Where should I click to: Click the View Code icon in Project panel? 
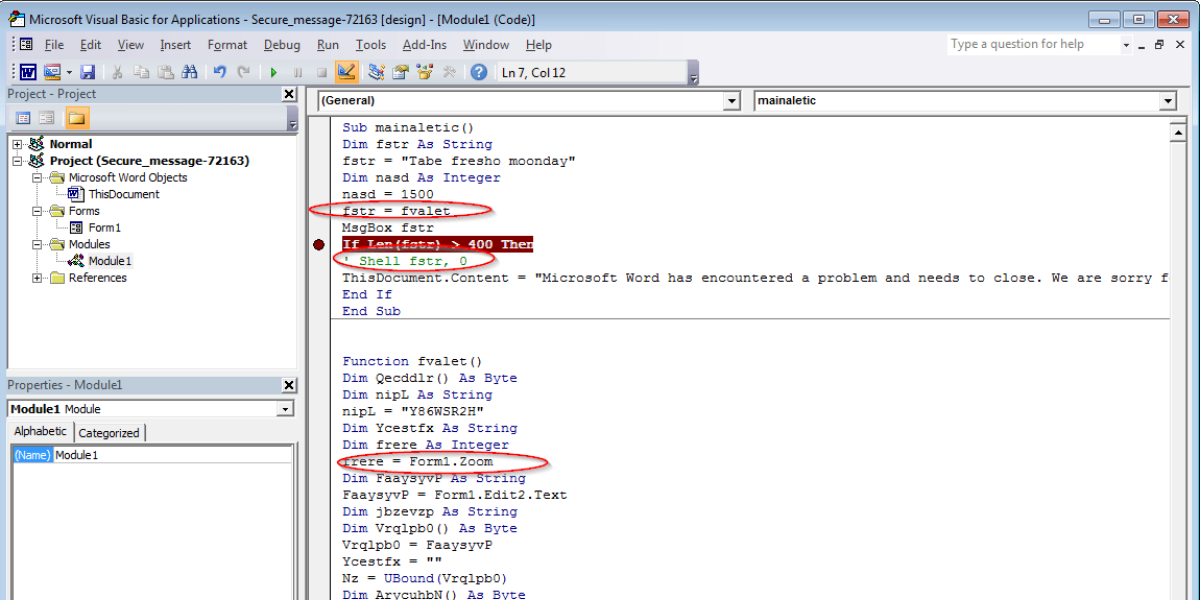pyautogui.click(x=24, y=118)
